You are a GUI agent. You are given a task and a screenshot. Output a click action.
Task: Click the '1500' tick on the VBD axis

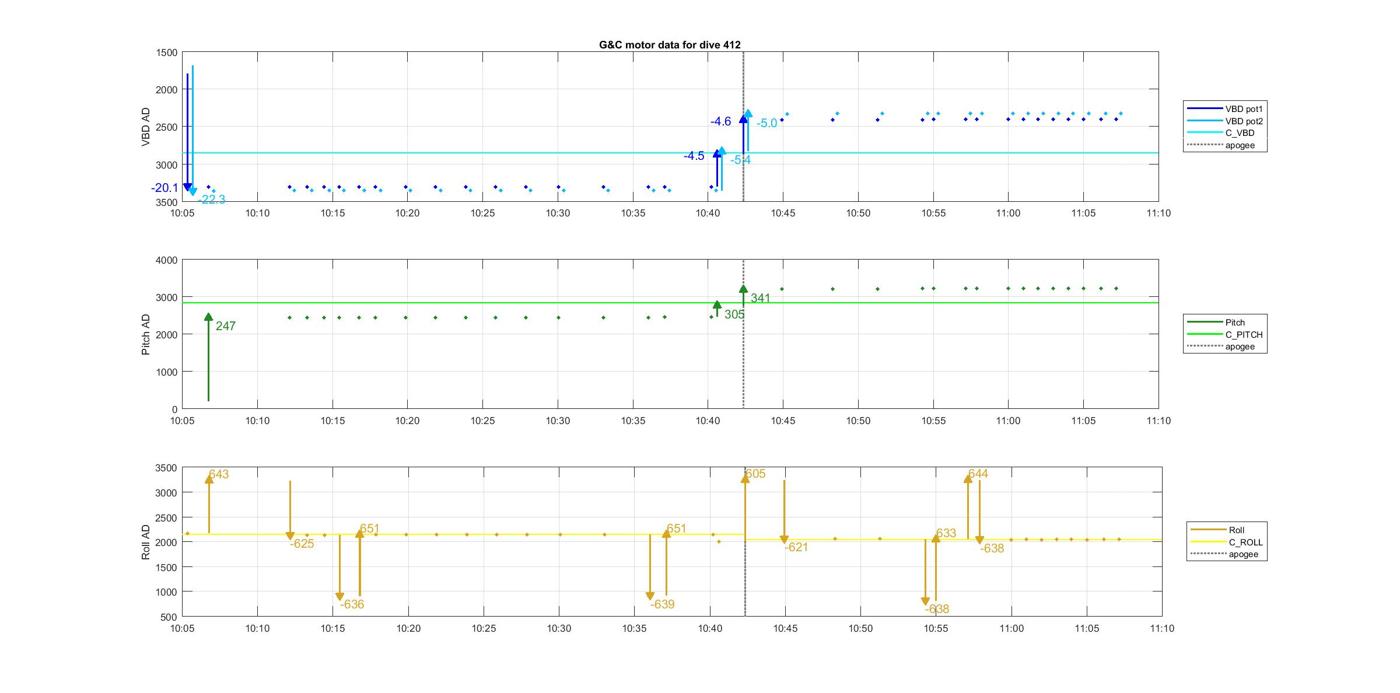166,53
